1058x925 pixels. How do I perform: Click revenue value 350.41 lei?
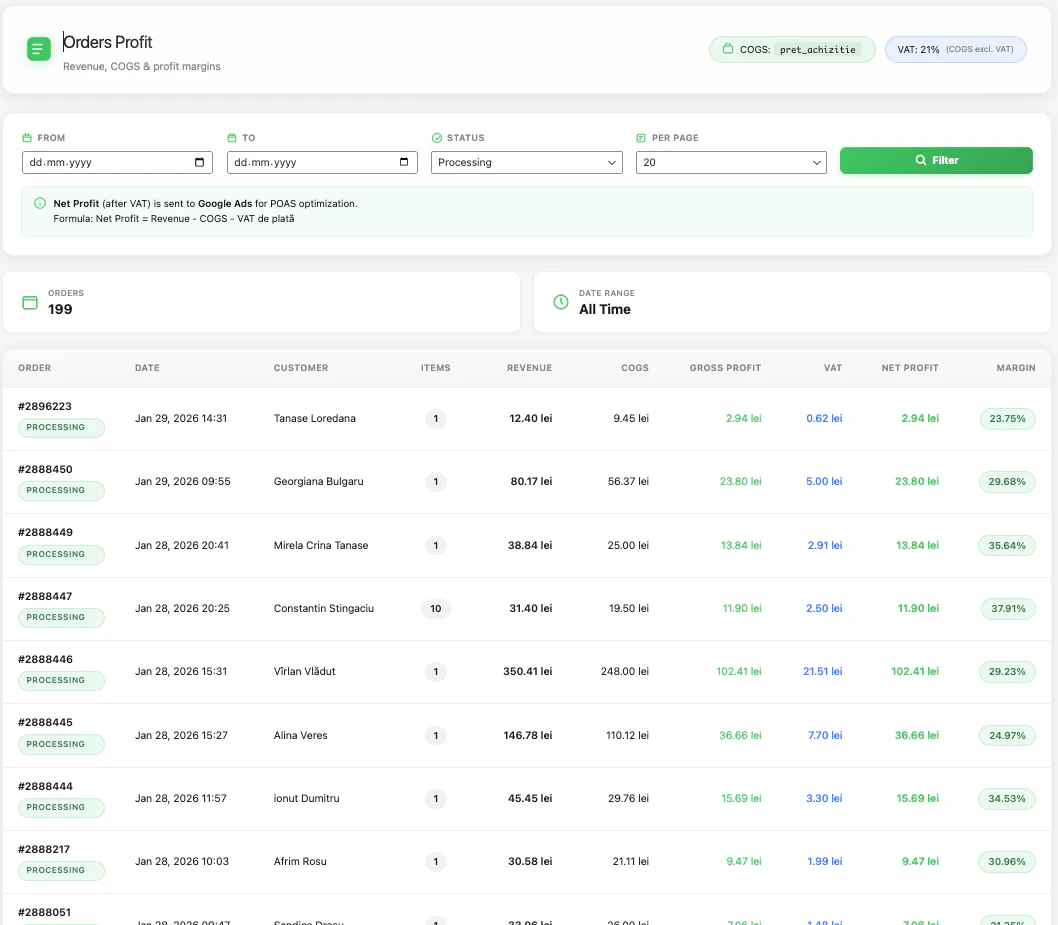pos(528,671)
